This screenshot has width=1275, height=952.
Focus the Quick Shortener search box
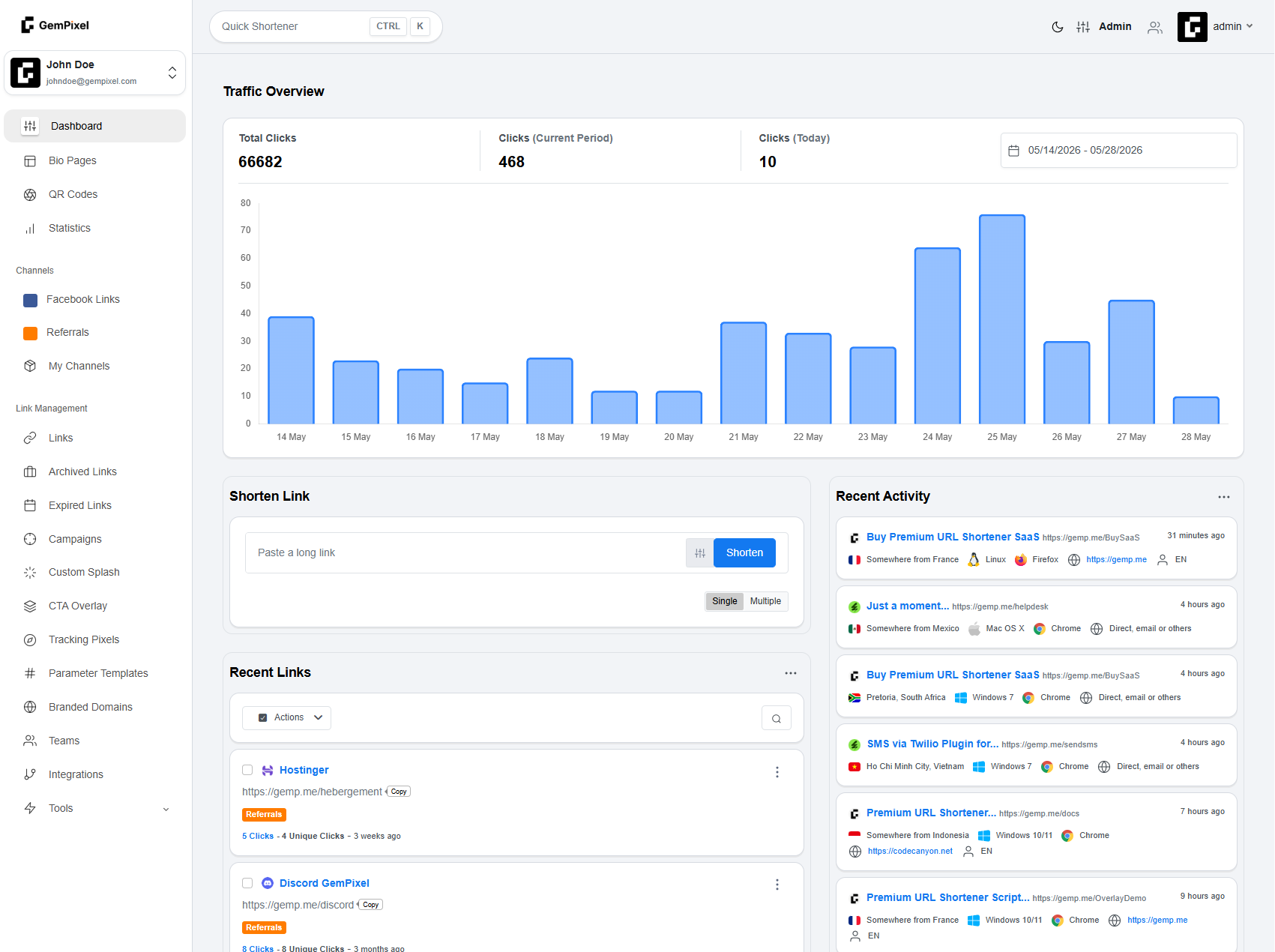(x=325, y=27)
